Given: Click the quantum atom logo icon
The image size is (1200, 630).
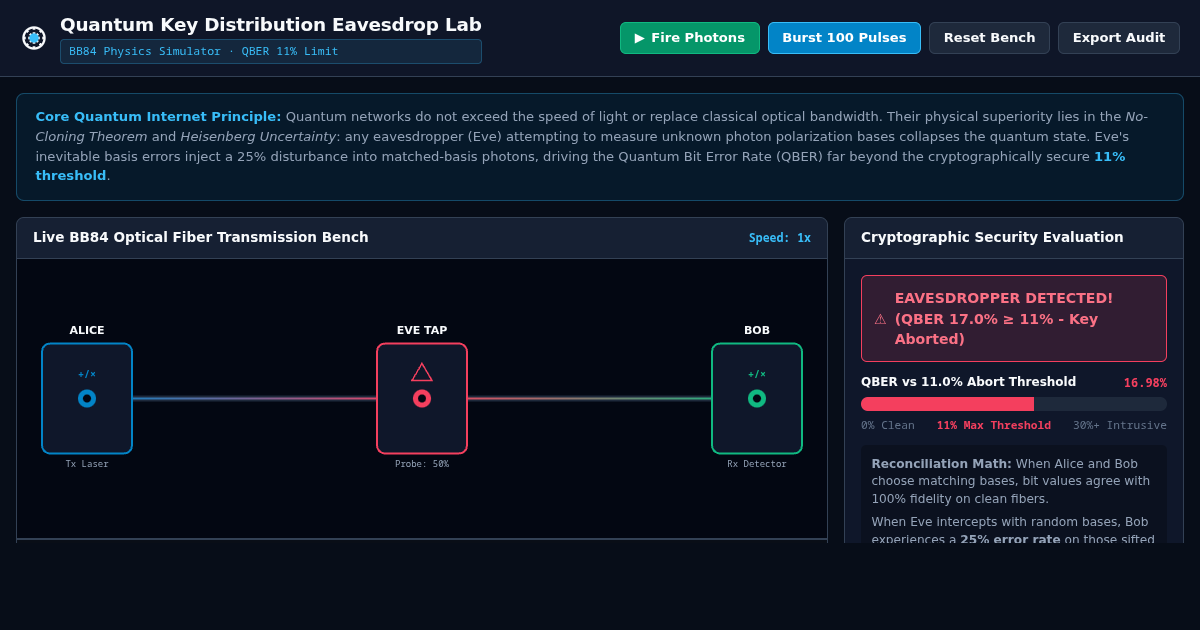Looking at the screenshot, I should pyautogui.click(x=34, y=38).
